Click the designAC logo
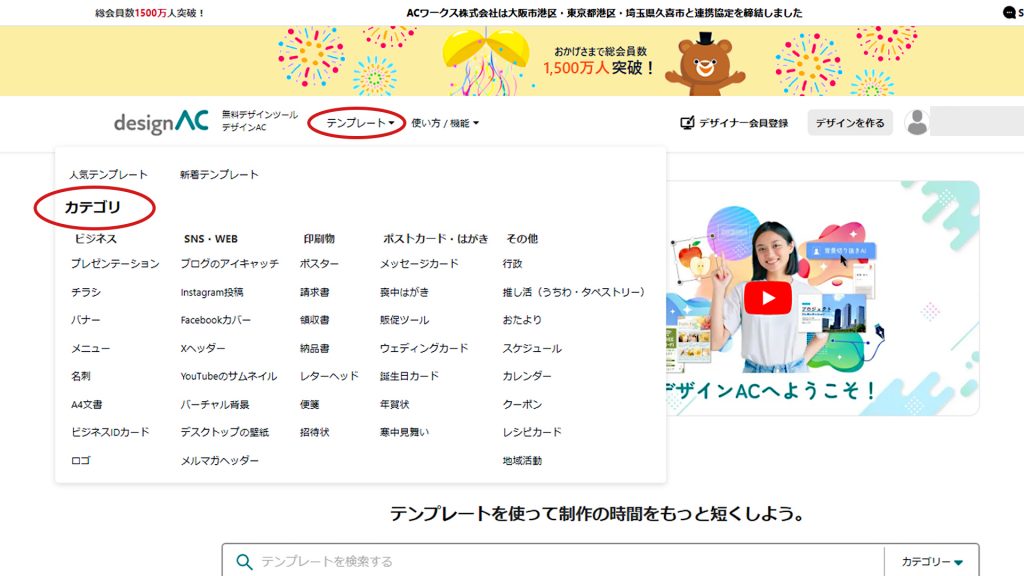 161,122
